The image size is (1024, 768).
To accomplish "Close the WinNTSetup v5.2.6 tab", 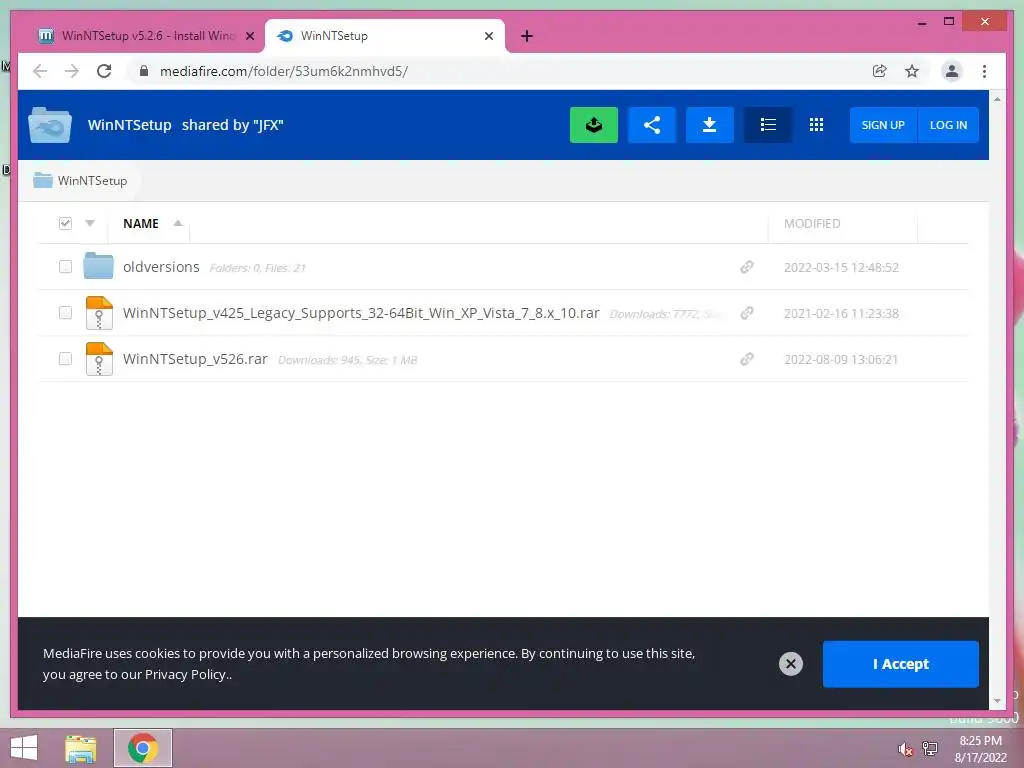I will tap(249, 36).
